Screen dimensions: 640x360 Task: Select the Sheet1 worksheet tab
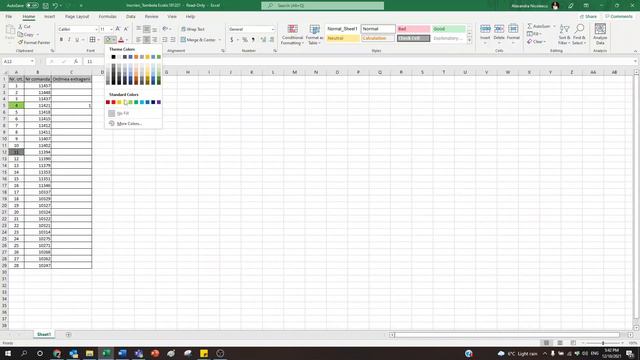[44, 334]
